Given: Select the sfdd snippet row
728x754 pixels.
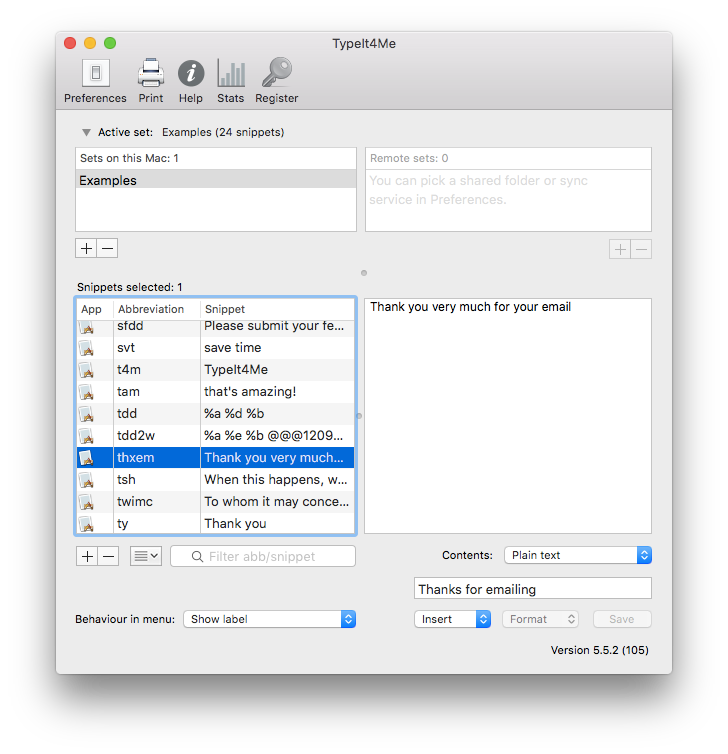Looking at the screenshot, I should [x=215, y=327].
